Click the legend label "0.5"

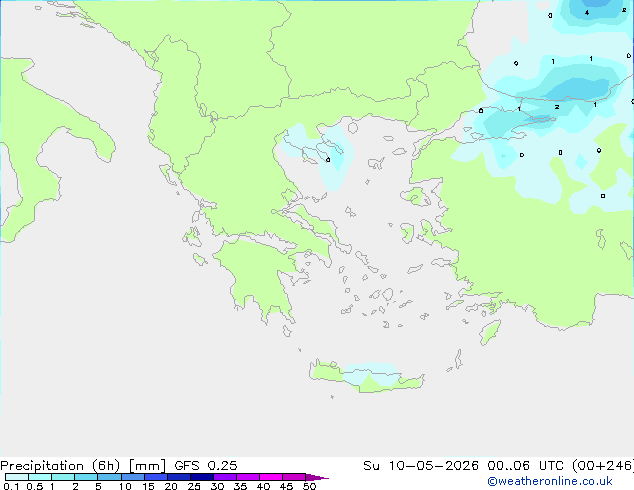(x=35, y=486)
